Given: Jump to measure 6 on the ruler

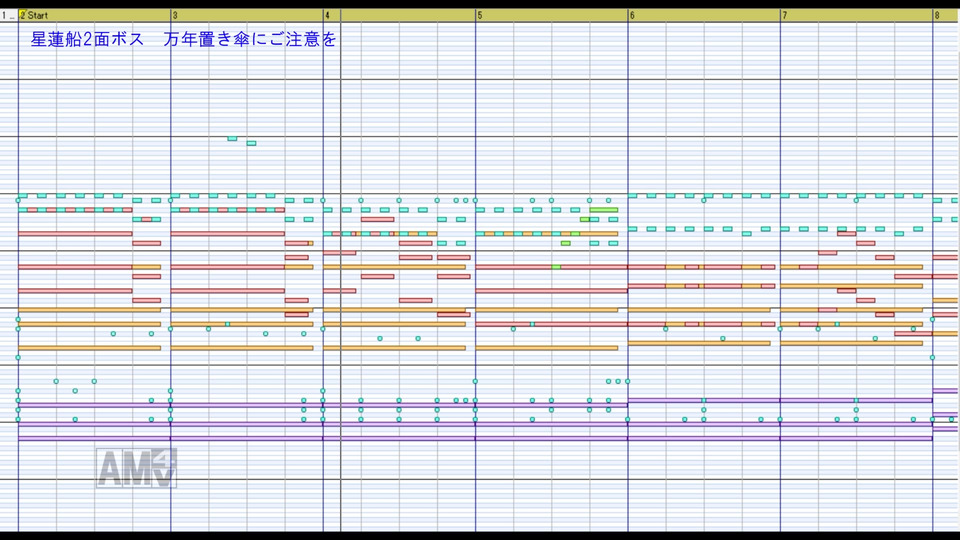Looking at the screenshot, I should pos(632,15).
